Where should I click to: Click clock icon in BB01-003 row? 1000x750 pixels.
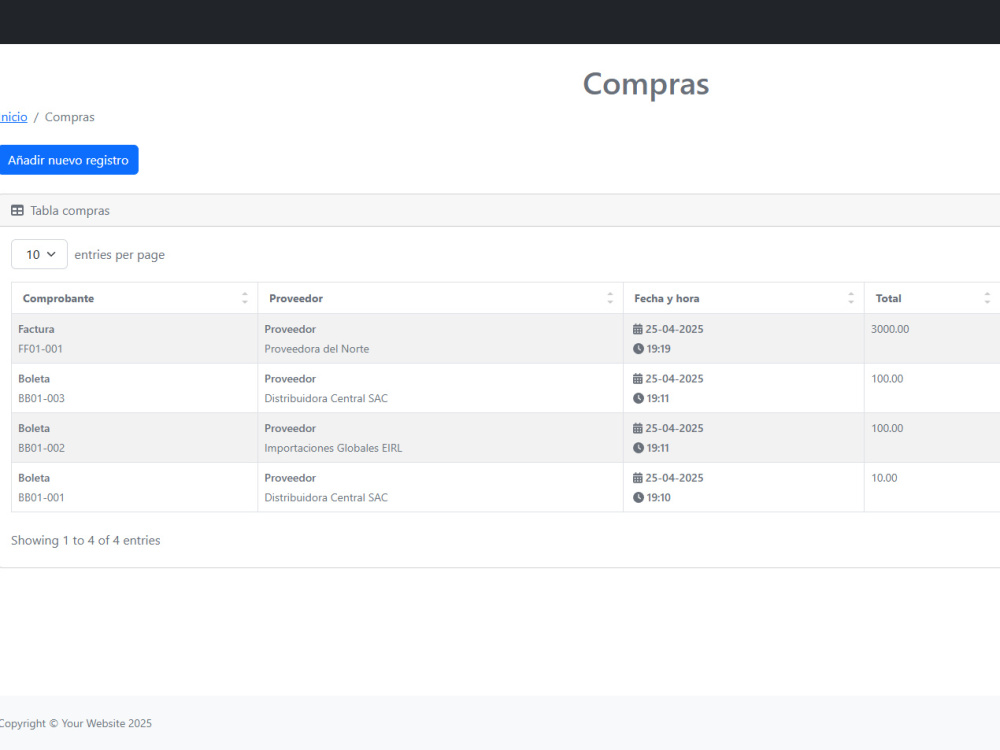pyautogui.click(x=638, y=399)
